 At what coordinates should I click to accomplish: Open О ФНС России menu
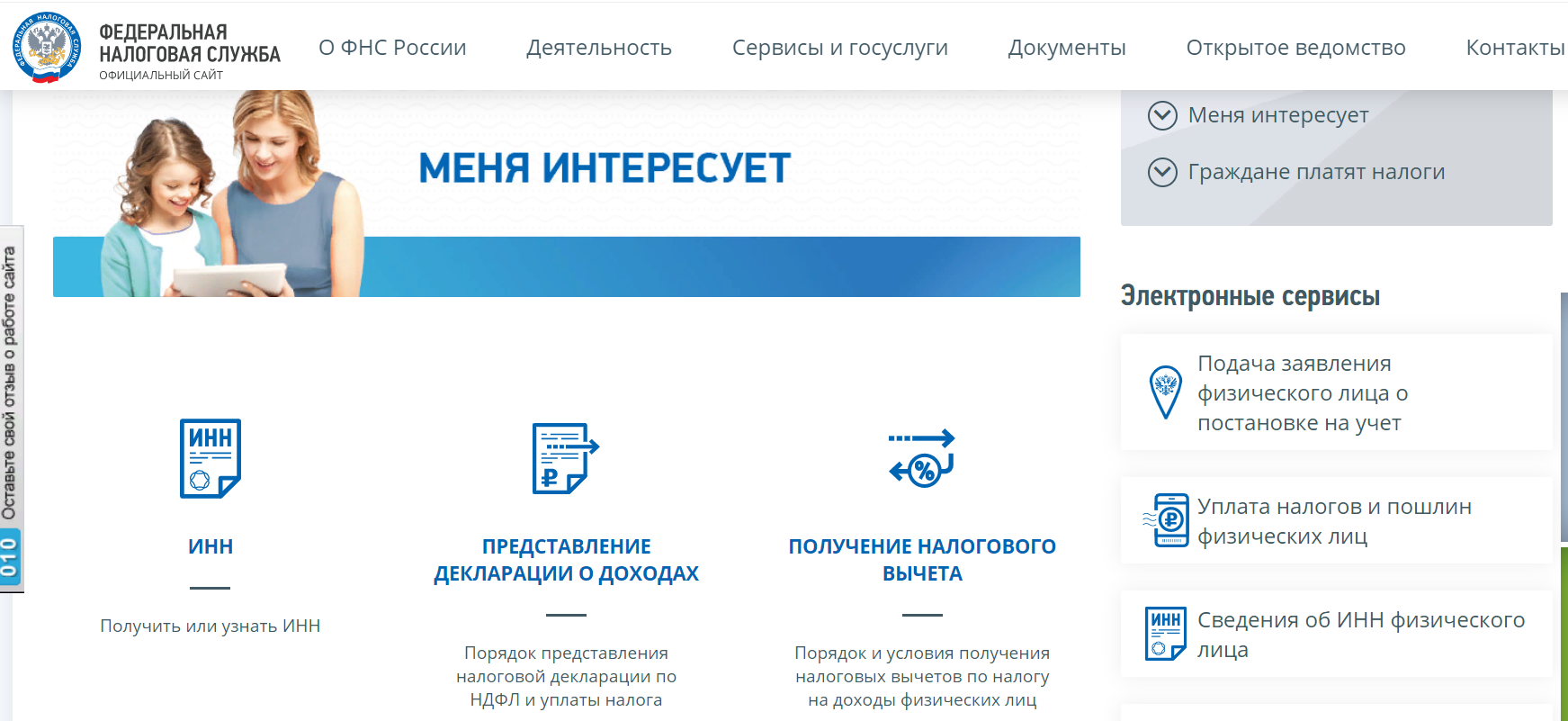coord(392,48)
